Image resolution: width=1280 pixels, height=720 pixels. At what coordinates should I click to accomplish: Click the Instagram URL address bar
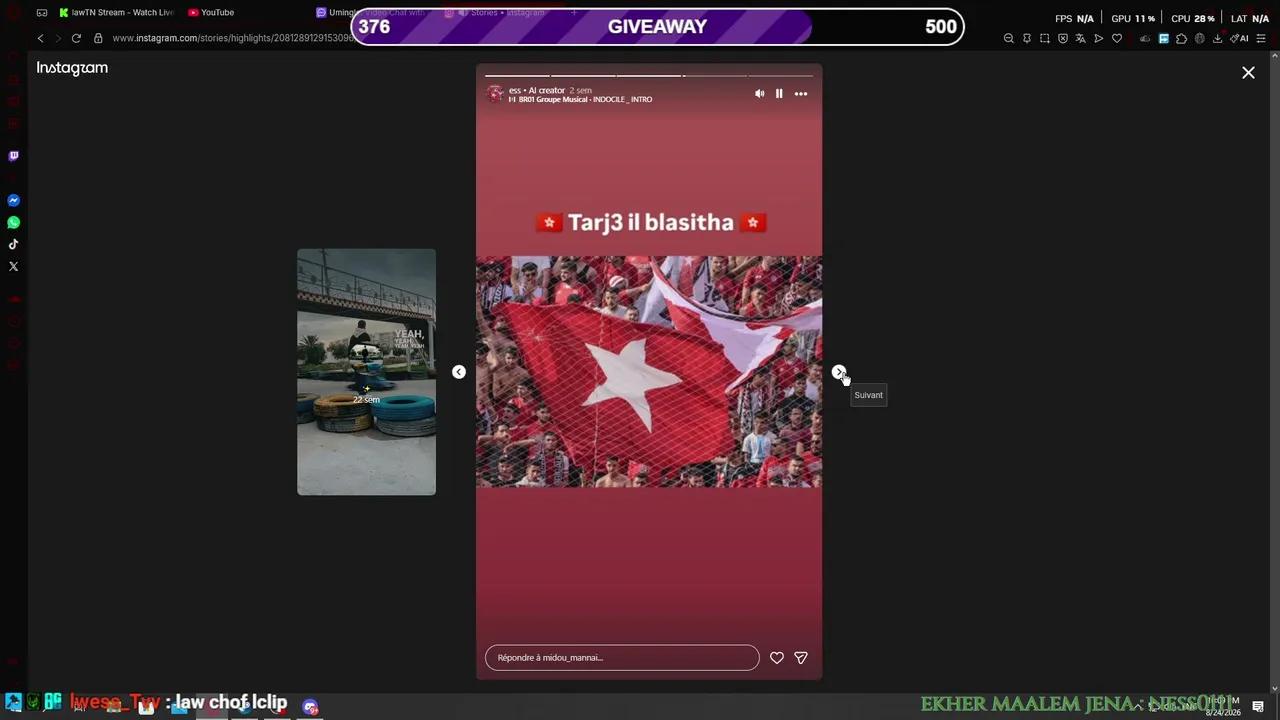coord(232,38)
